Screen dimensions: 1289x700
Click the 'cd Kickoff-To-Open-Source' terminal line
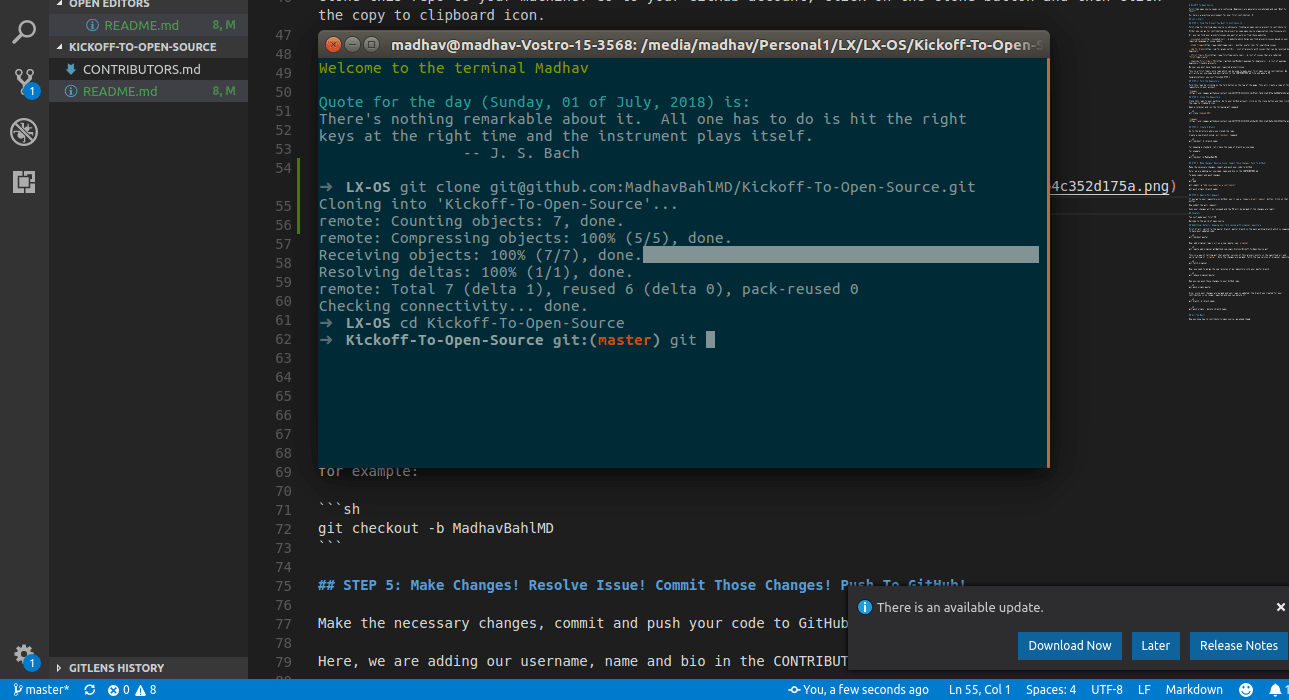point(471,323)
